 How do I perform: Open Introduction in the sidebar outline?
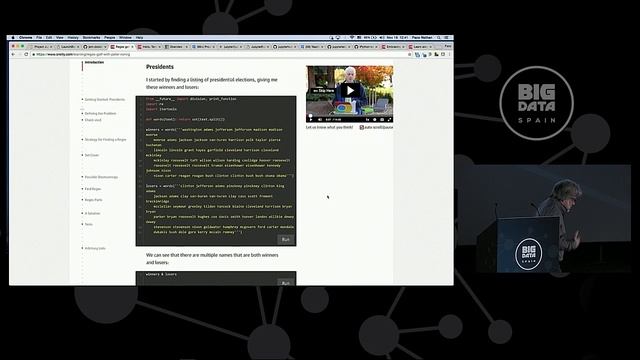(94, 62)
